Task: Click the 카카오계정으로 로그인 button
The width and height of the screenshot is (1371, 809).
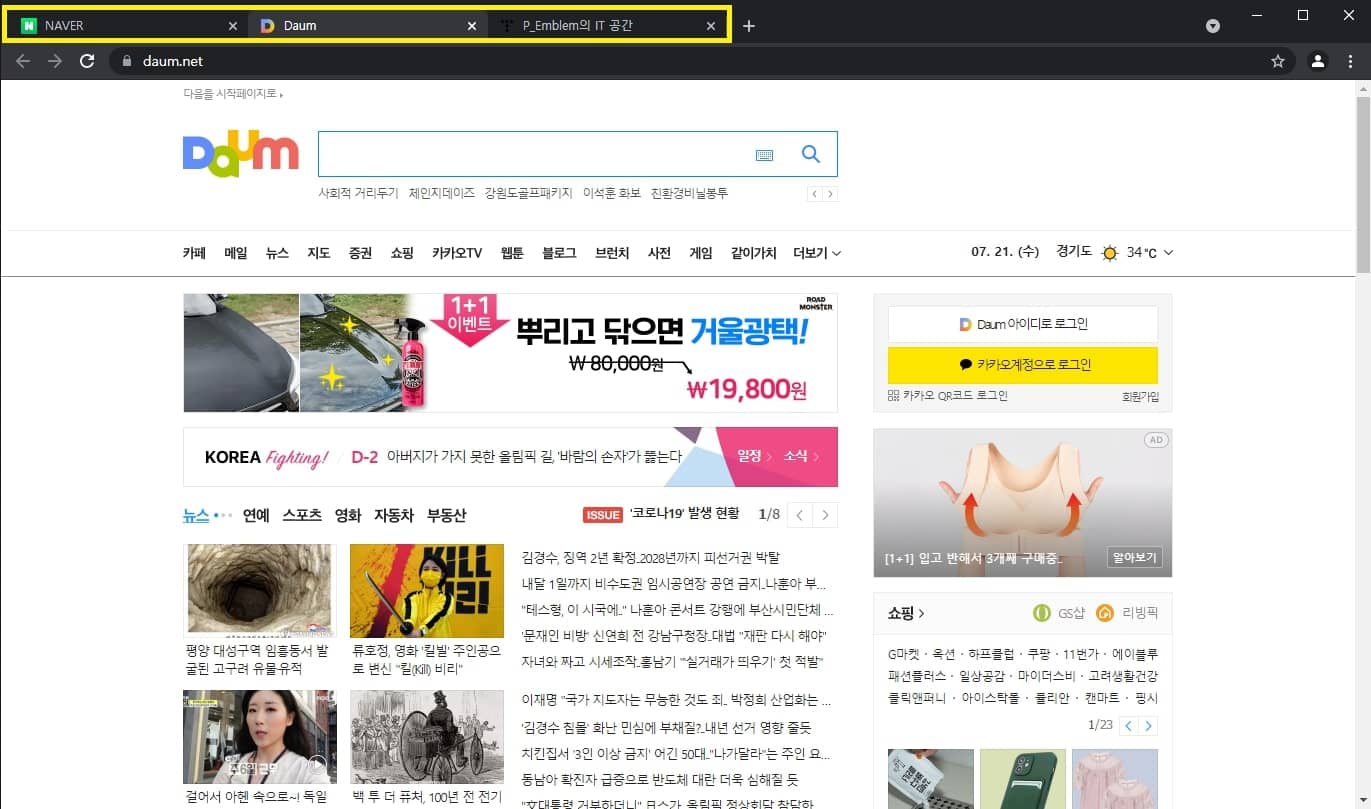Action: [x=1022, y=365]
